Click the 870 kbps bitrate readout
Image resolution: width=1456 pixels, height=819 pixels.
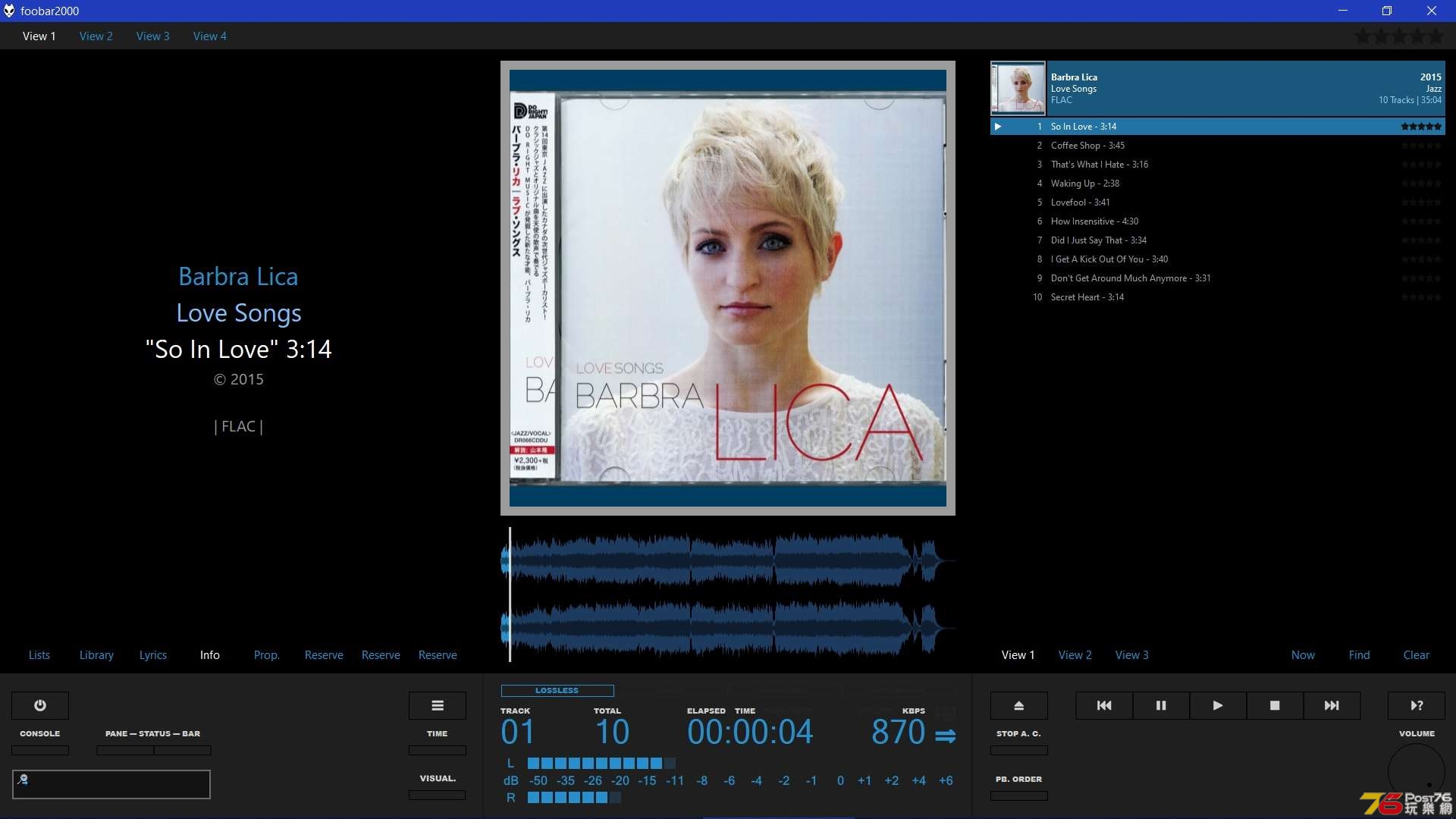tap(899, 732)
